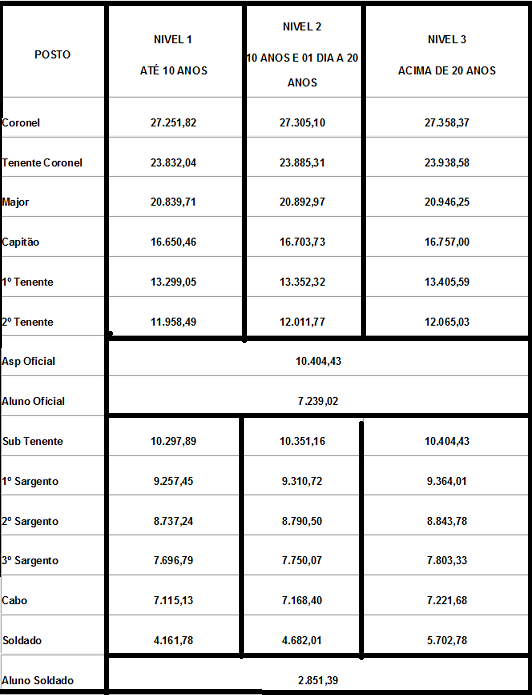532x695 pixels.
Task: Click 1º Tenente value 13.352,32
Action: click(x=302, y=282)
